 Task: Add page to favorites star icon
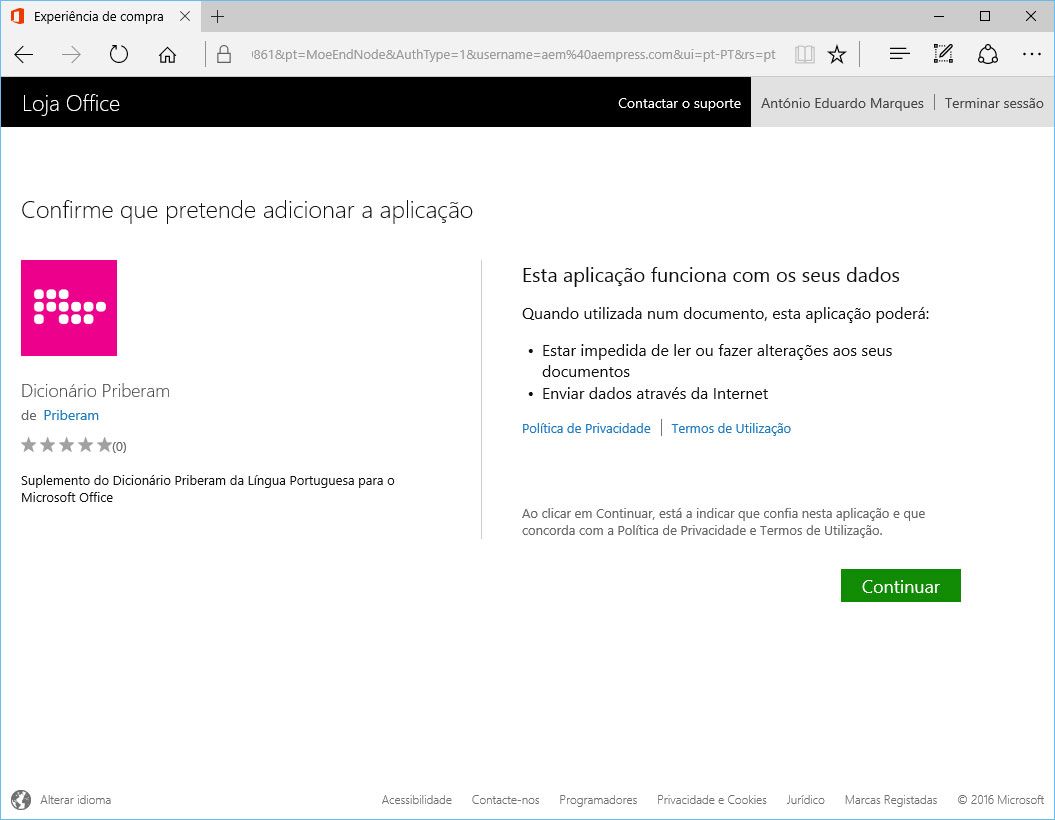pyautogui.click(x=837, y=55)
